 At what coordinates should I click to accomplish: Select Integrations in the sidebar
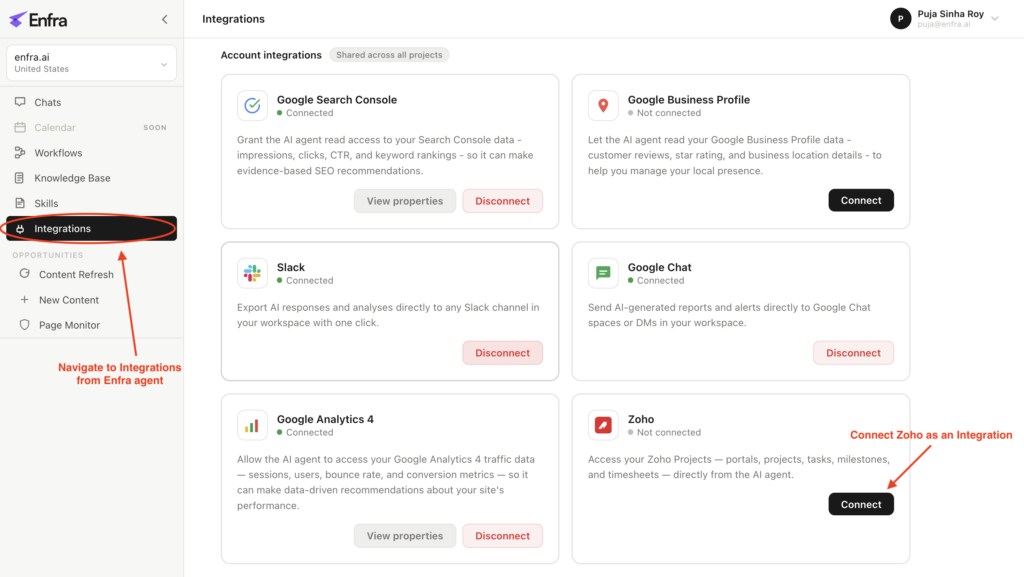click(91, 228)
